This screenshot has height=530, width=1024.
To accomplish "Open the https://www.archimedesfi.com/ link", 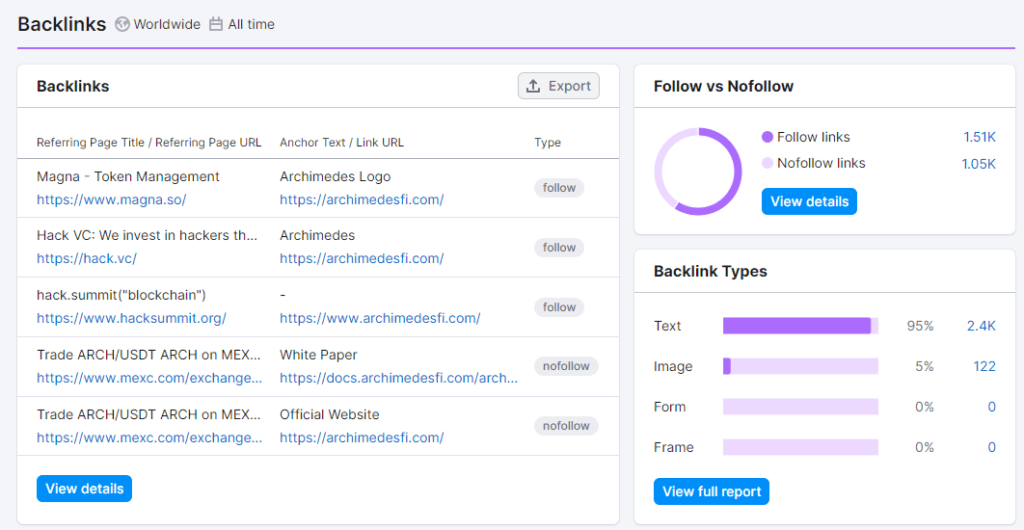I will (x=380, y=319).
